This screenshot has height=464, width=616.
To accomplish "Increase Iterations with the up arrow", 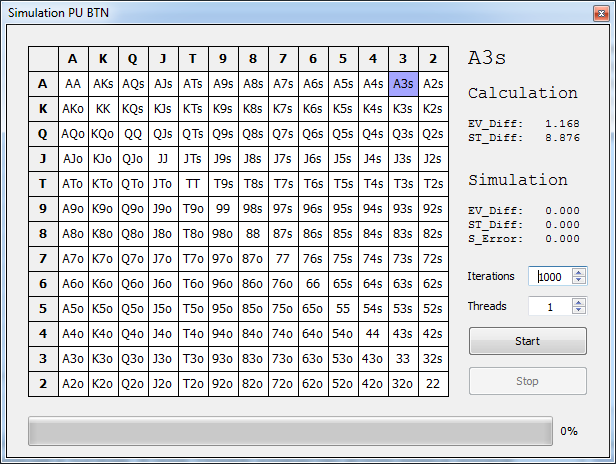I will 579,273.
